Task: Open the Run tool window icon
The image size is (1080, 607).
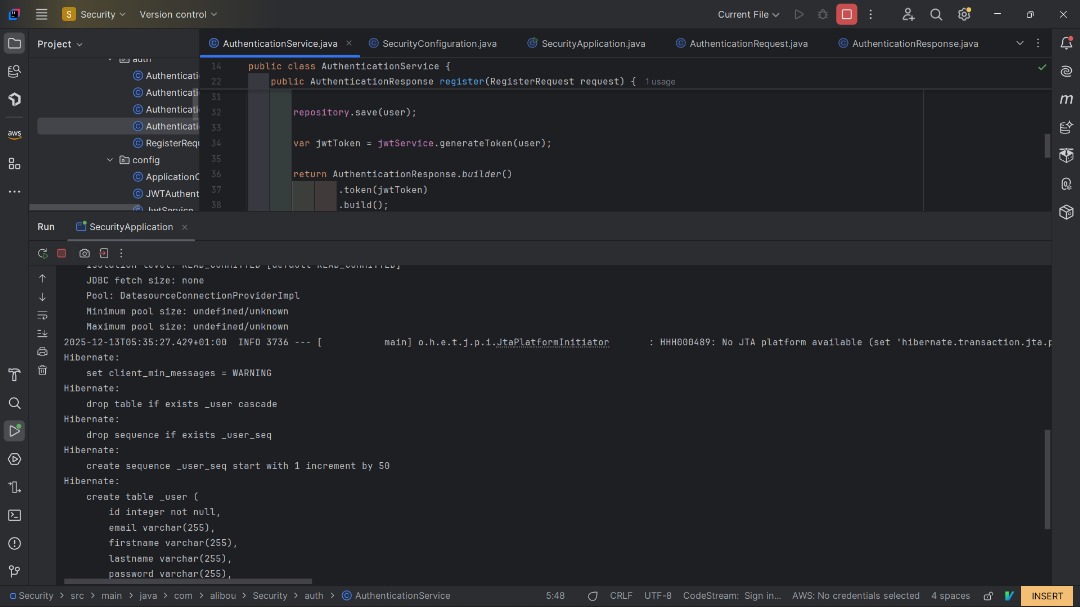Action: [14, 431]
